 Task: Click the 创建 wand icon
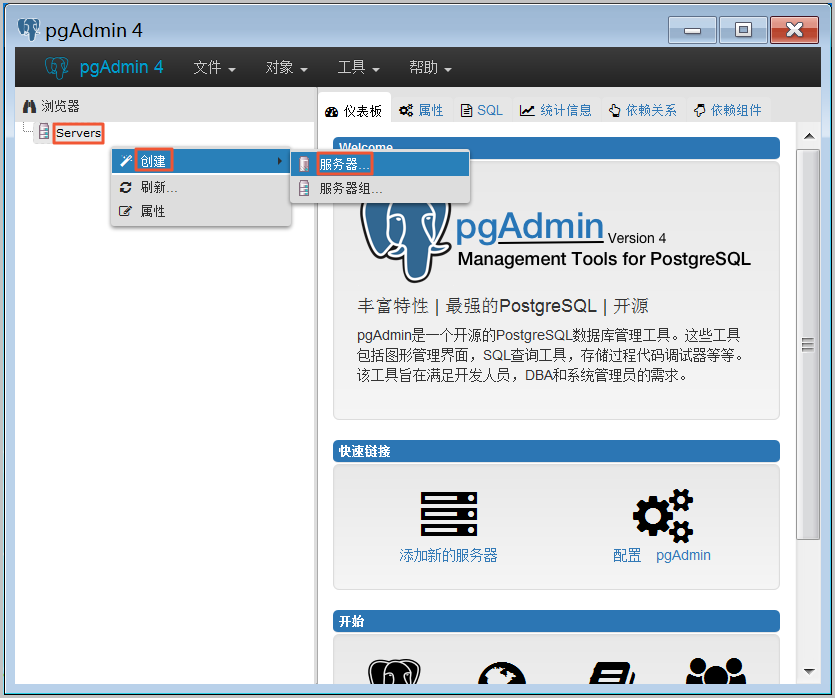(126, 161)
